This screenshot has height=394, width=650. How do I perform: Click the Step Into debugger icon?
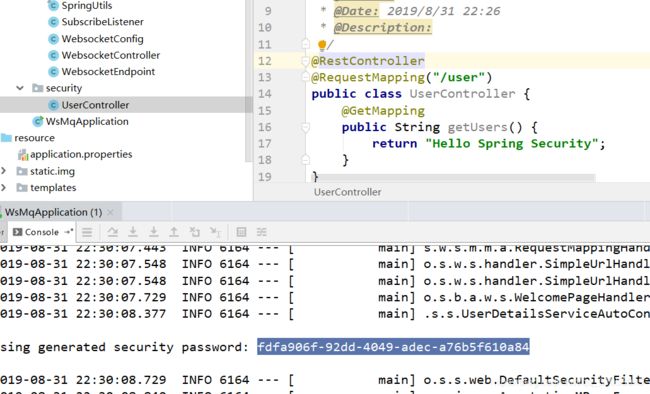(x=133, y=232)
